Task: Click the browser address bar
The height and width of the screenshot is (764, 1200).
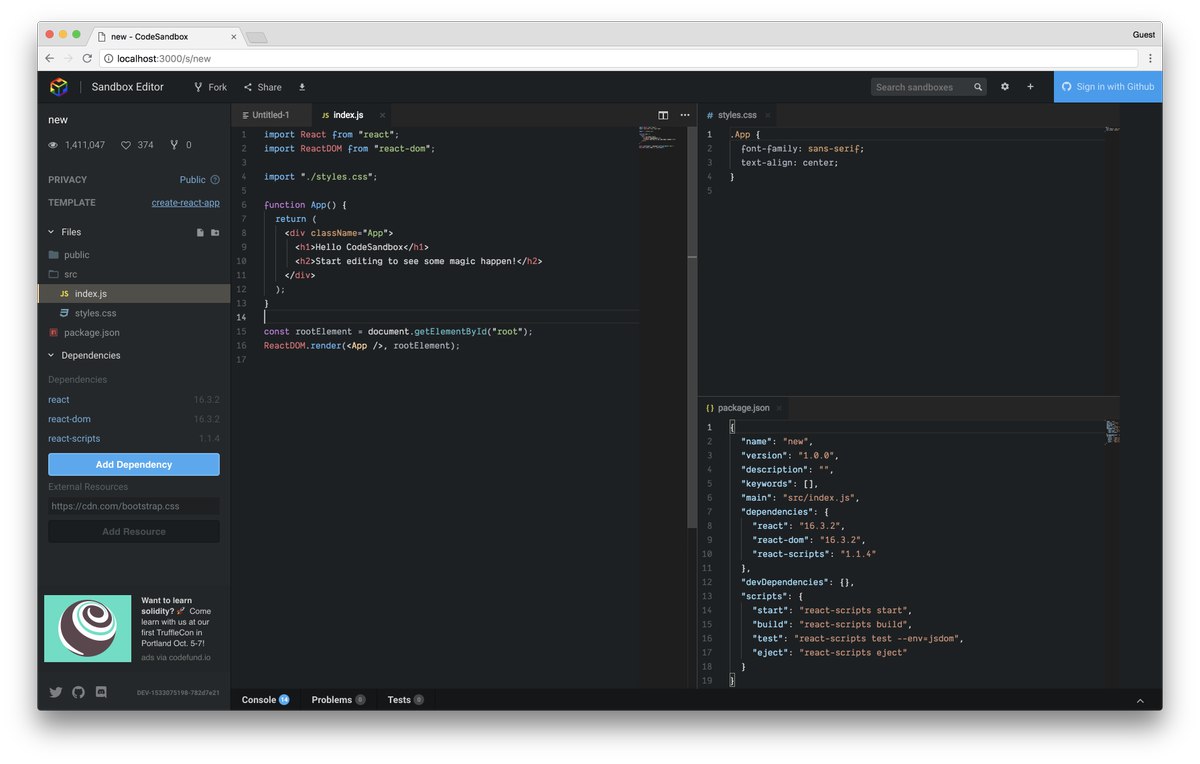Action: click(620, 58)
